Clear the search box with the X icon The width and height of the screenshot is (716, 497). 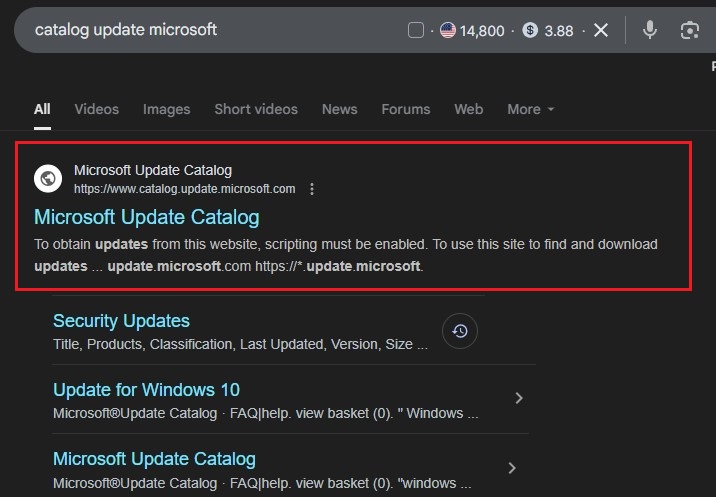(x=601, y=30)
